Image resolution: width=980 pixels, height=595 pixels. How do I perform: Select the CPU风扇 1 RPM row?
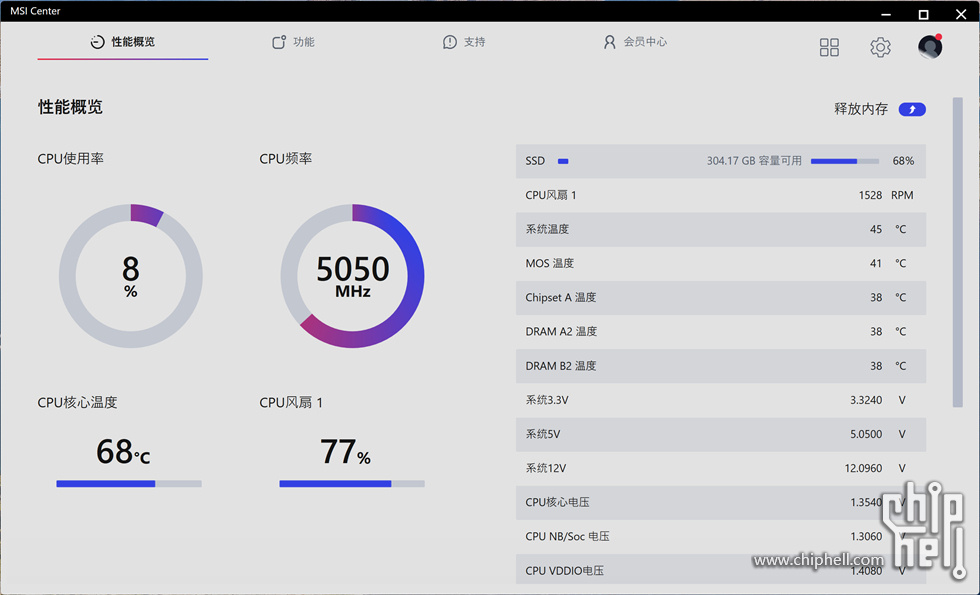coord(720,195)
